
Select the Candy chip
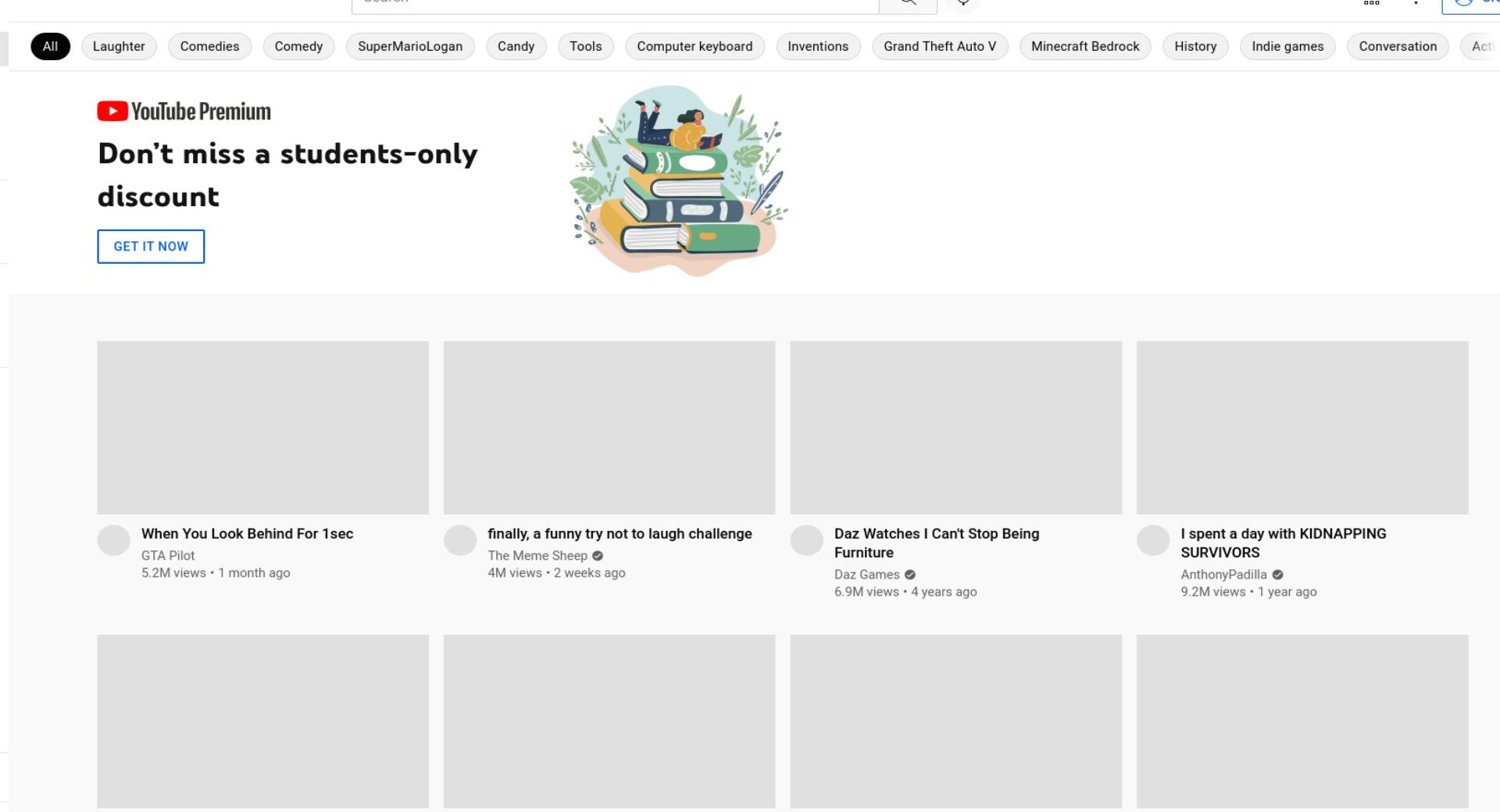click(x=516, y=46)
